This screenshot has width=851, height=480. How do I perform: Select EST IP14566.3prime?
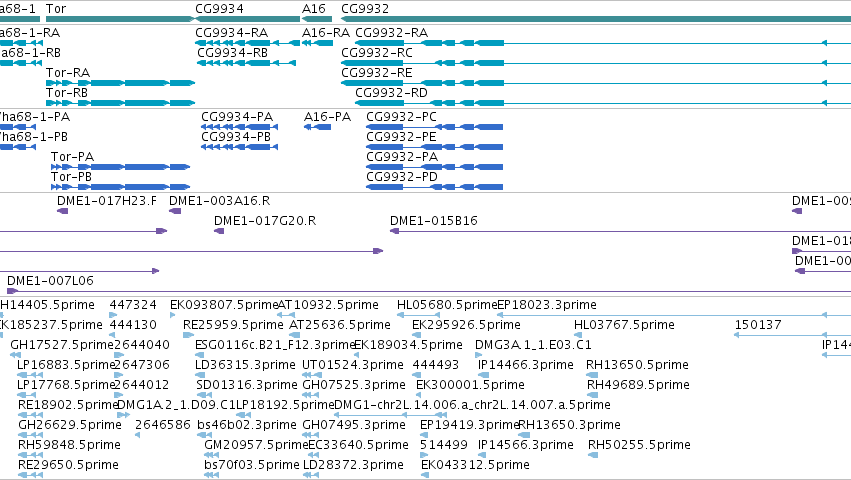click(525, 445)
